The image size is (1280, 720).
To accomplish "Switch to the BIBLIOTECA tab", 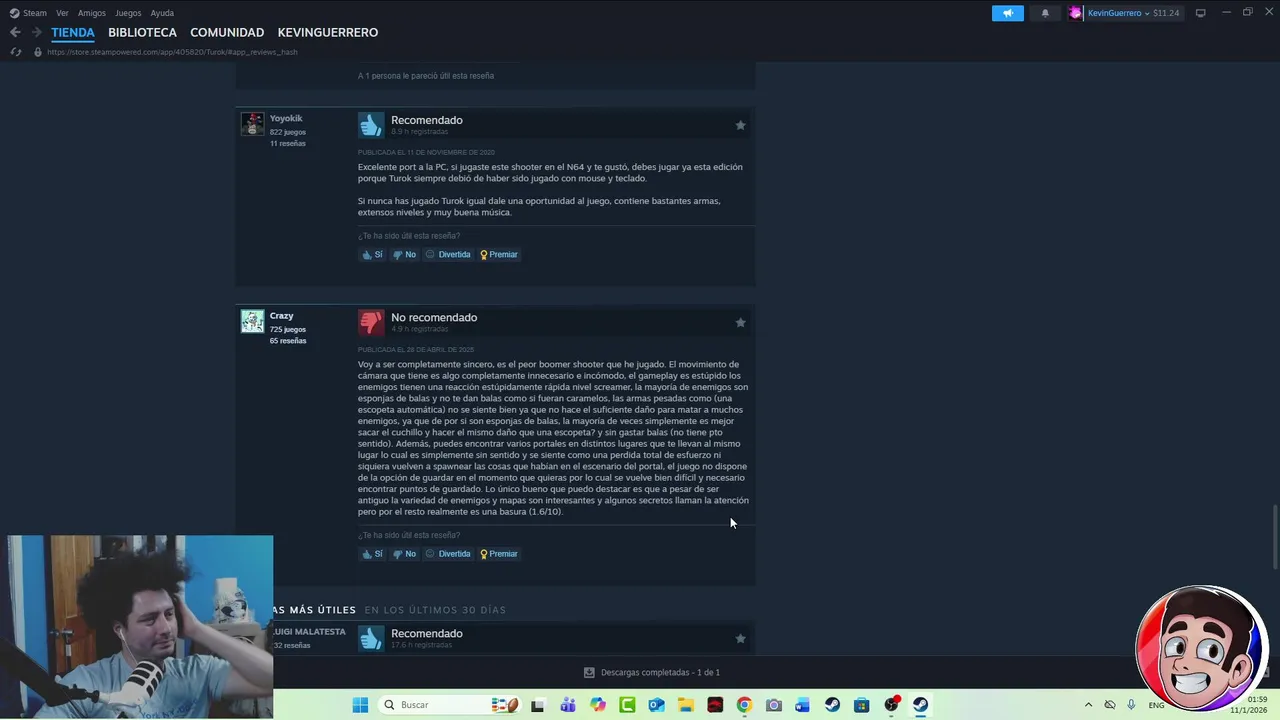I will pyautogui.click(x=142, y=32).
